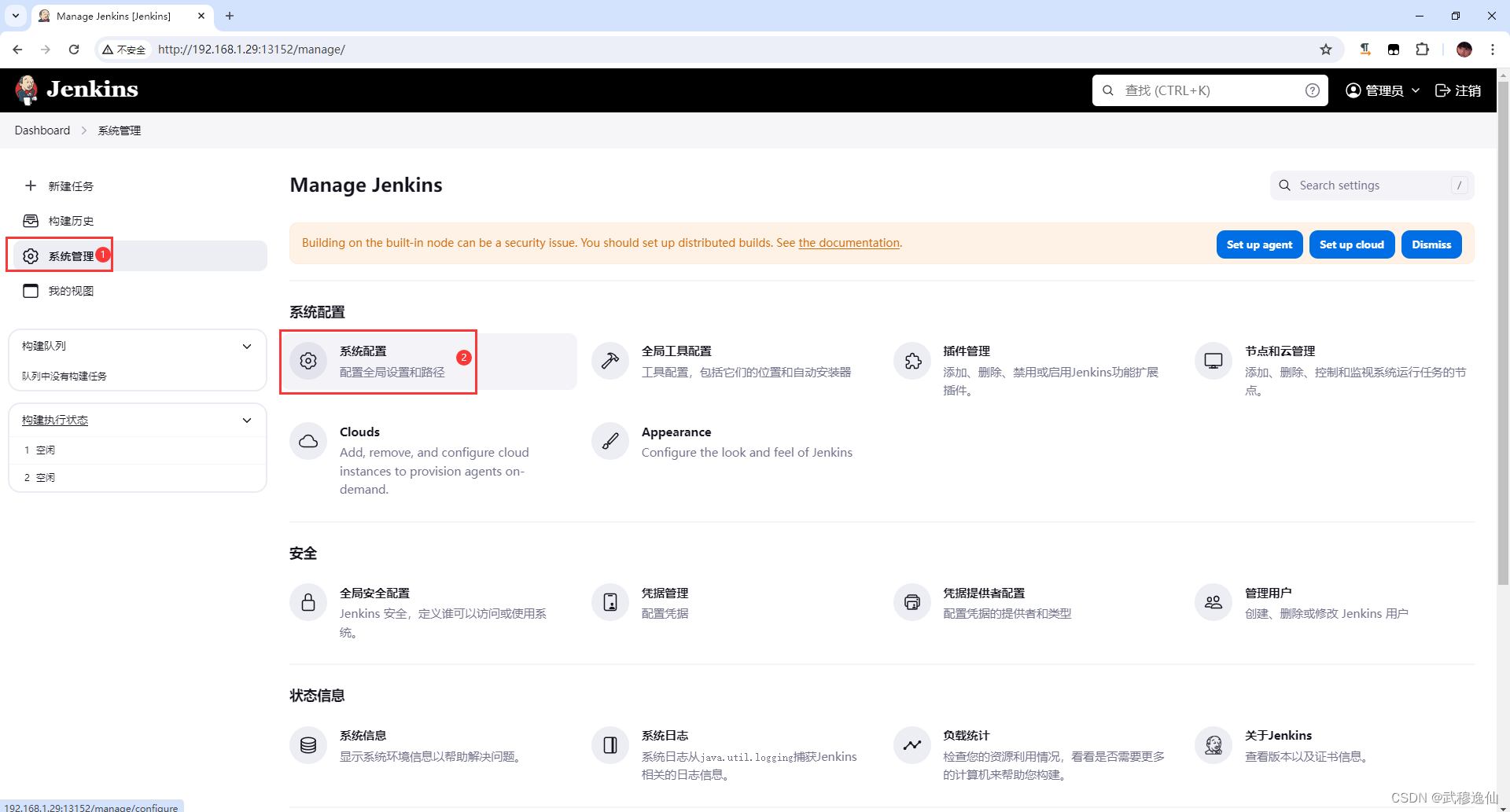Open the 插件管理 puzzle piece icon
The image size is (1510, 812).
tap(912, 361)
